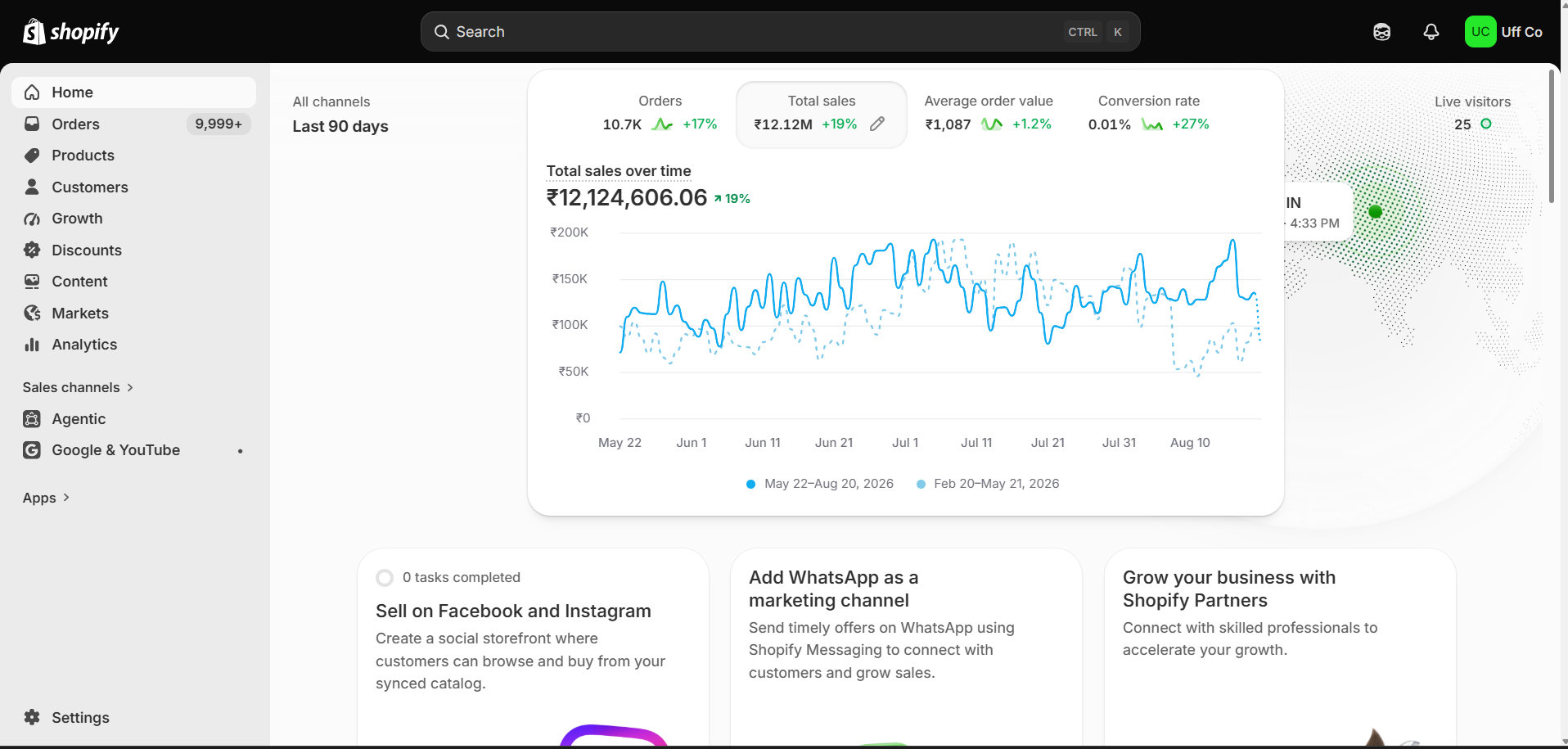
Task: Open the Total sales over time link
Action: (x=619, y=171)
